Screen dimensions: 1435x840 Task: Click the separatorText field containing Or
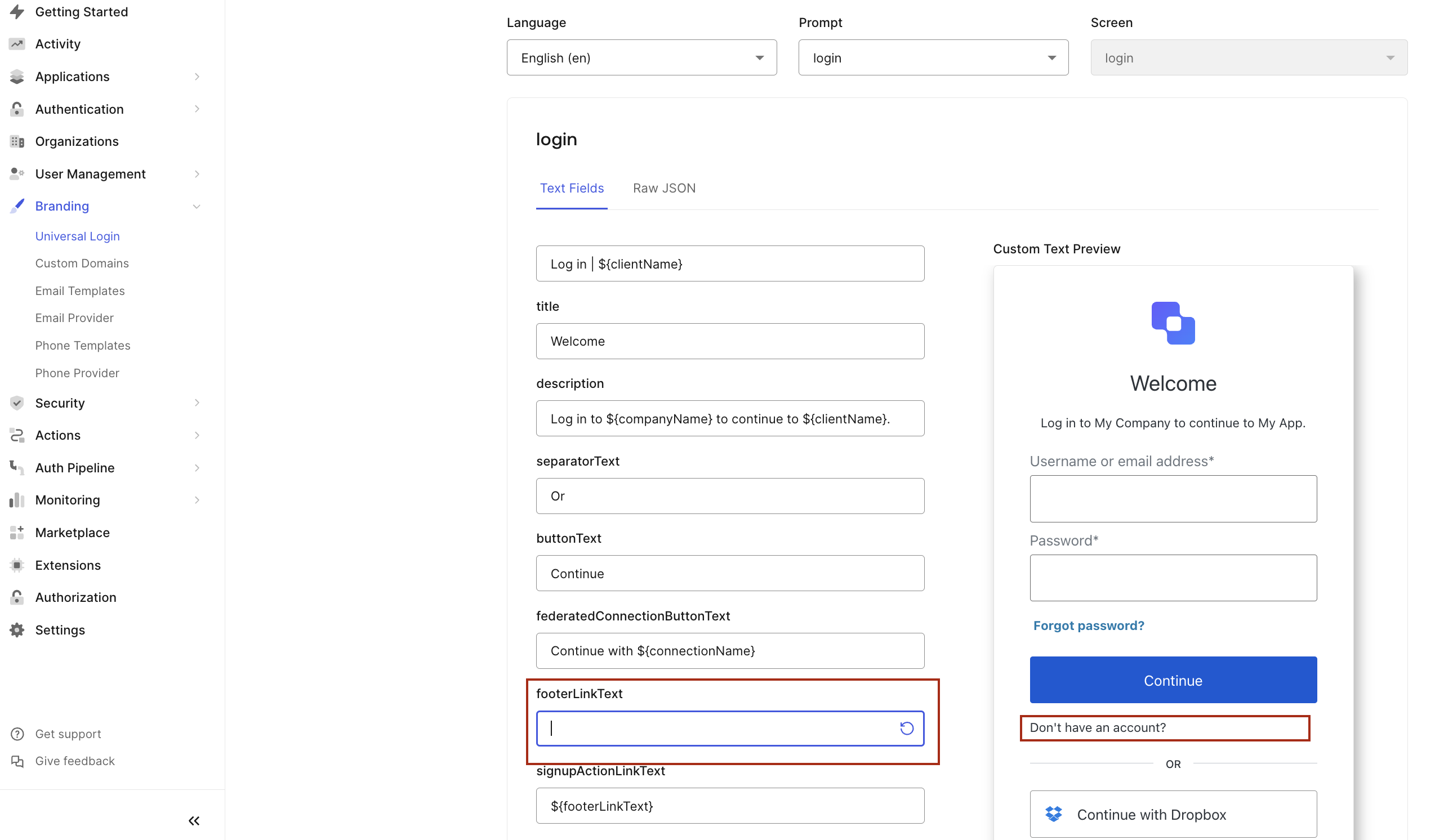(730, 495)
